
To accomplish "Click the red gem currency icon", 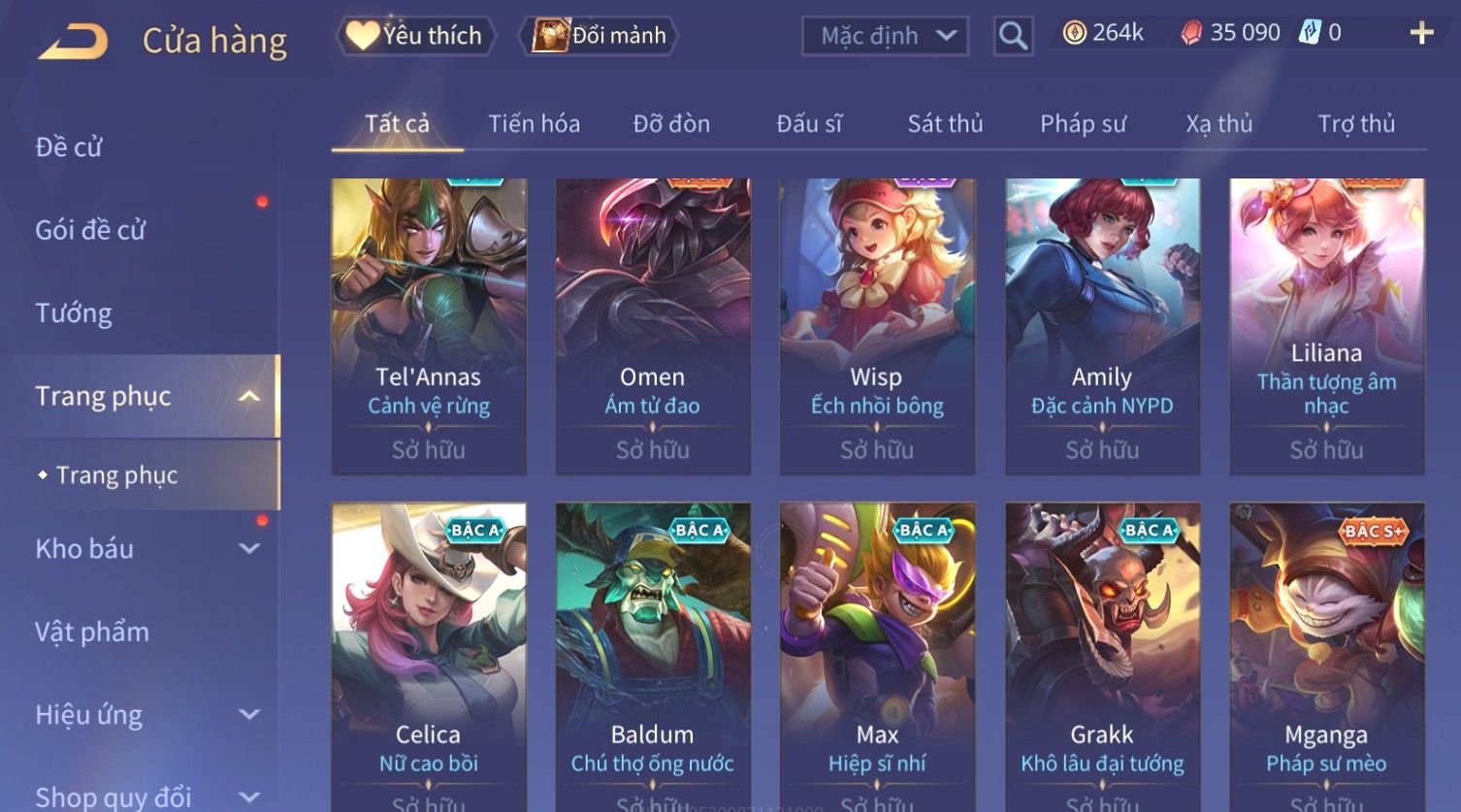I will pos(1191,33).
